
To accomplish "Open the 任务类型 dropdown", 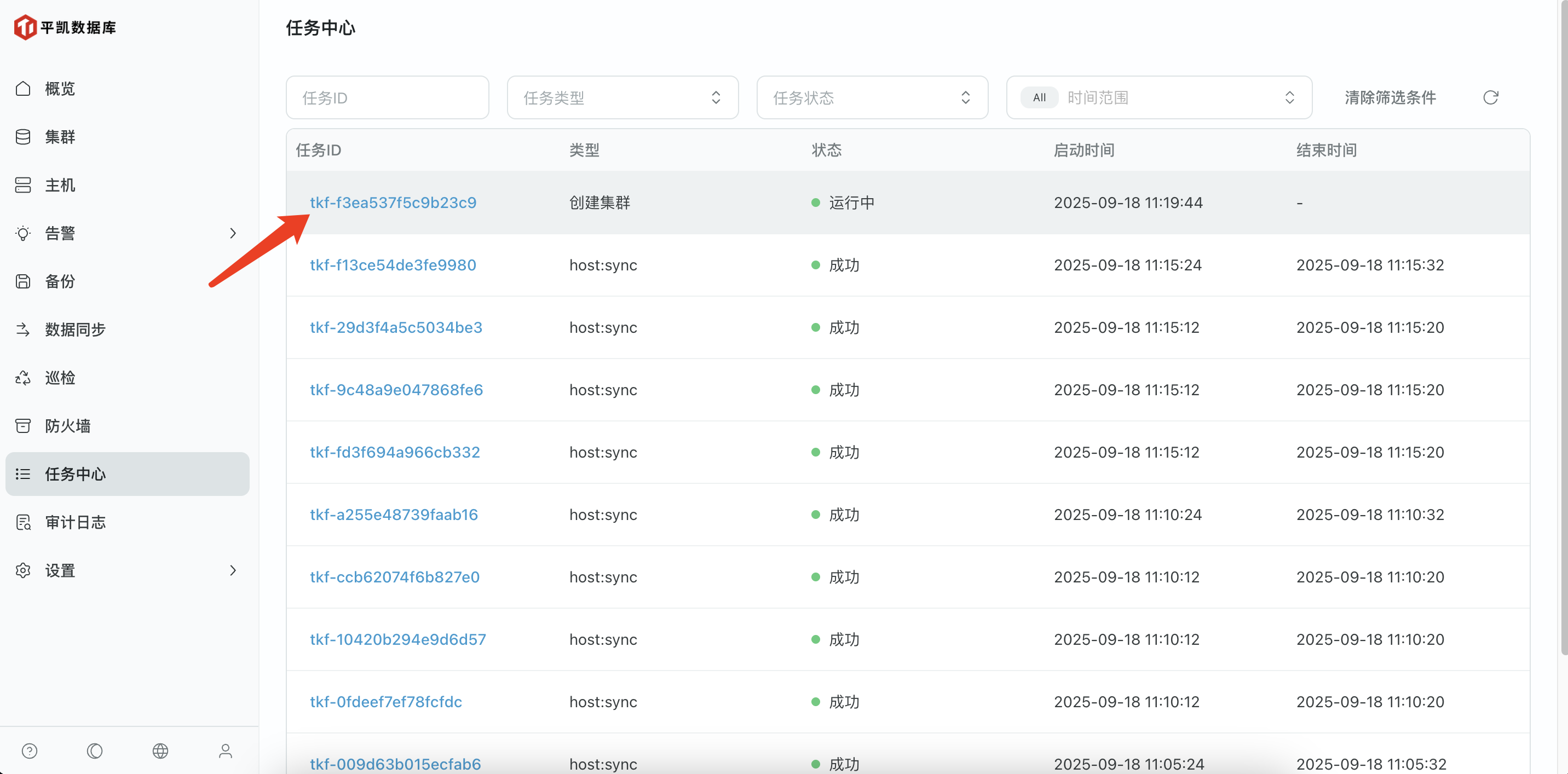I will click(x=622, y=97).
